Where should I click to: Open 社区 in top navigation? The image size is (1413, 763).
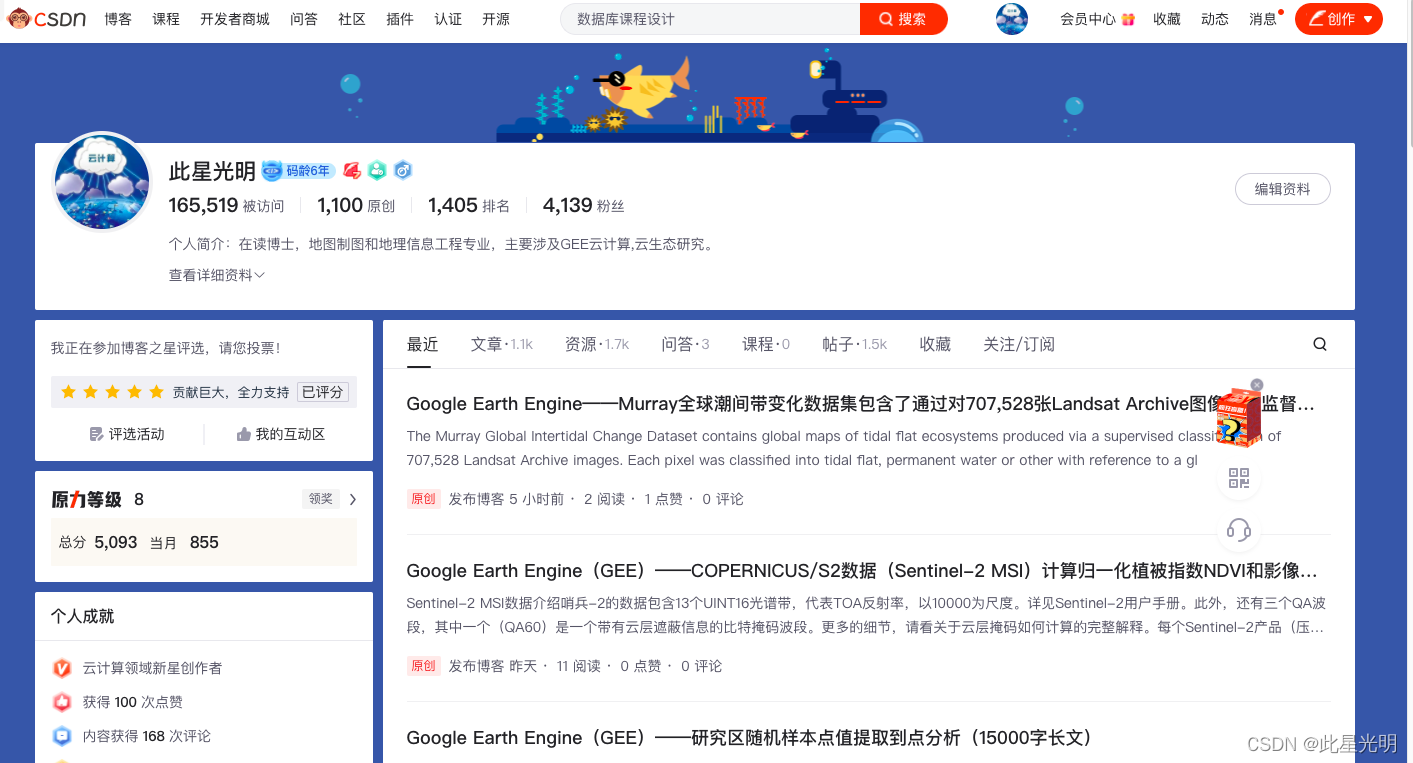352,19
